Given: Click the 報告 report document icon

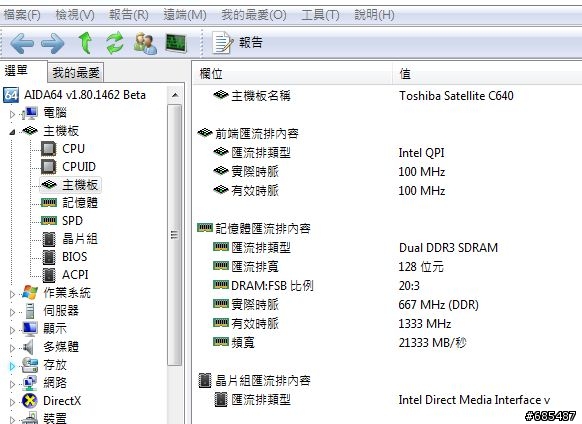Looking at the screenshot, I should coord(223,43).
